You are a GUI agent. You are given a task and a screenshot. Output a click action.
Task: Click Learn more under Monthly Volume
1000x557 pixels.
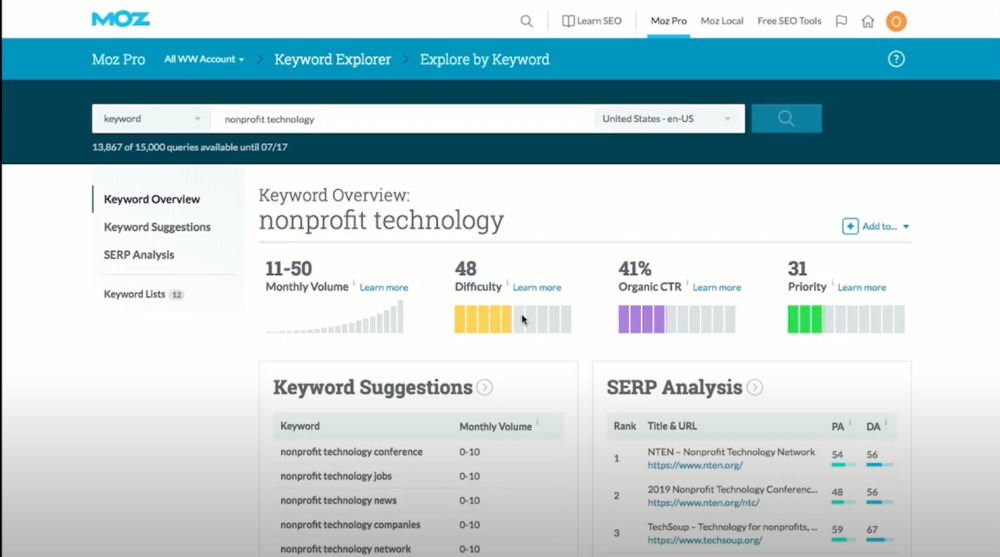tap(384, 288)
